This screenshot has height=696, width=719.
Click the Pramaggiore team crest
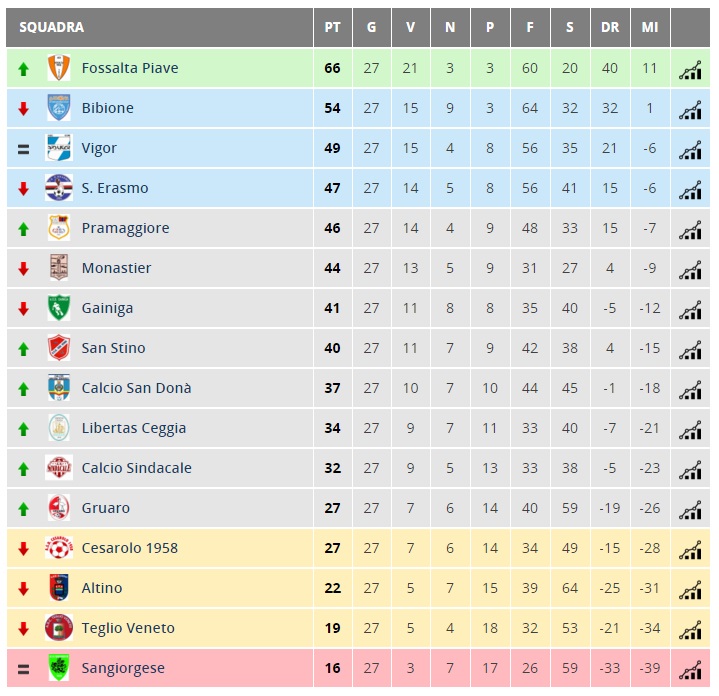point(59,228)
